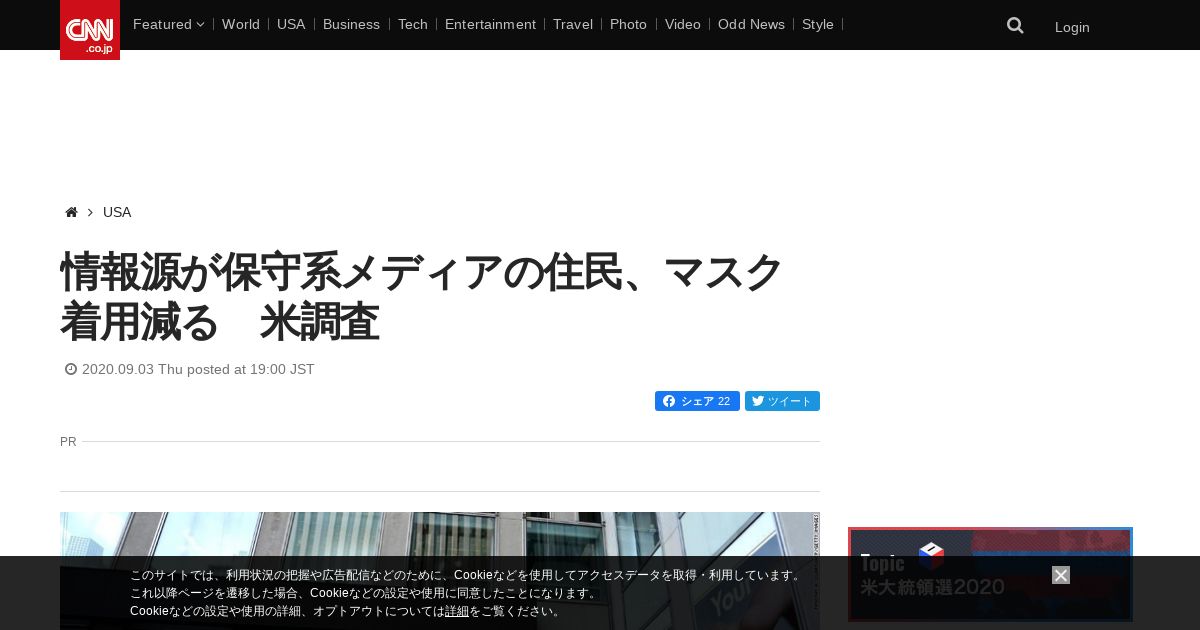Open the Style section

tap(818, 24)
